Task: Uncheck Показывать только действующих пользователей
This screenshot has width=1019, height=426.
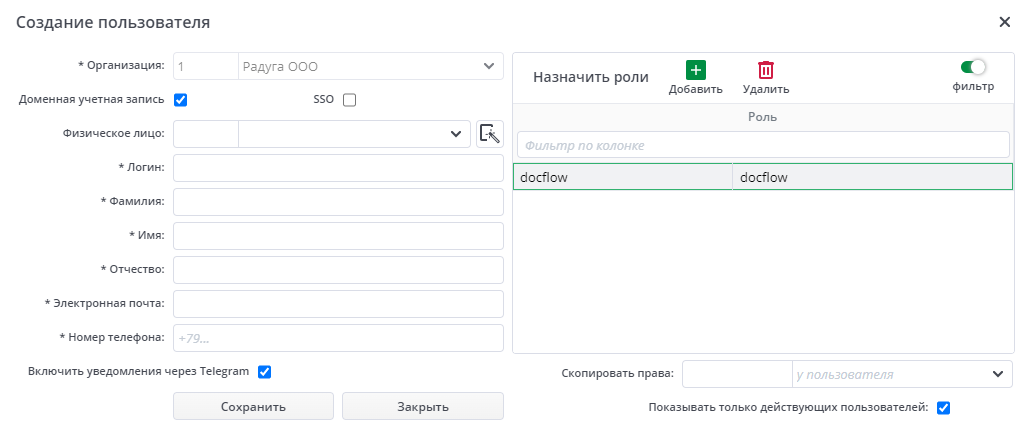Action: click(x=943, y=407)
